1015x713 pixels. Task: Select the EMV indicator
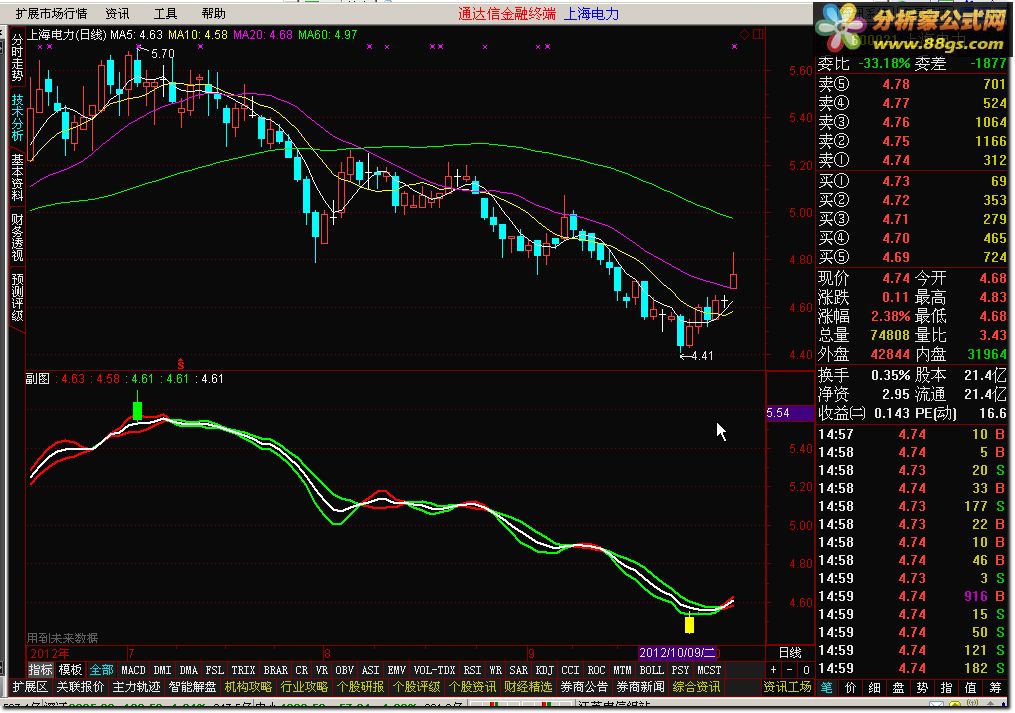396,670
